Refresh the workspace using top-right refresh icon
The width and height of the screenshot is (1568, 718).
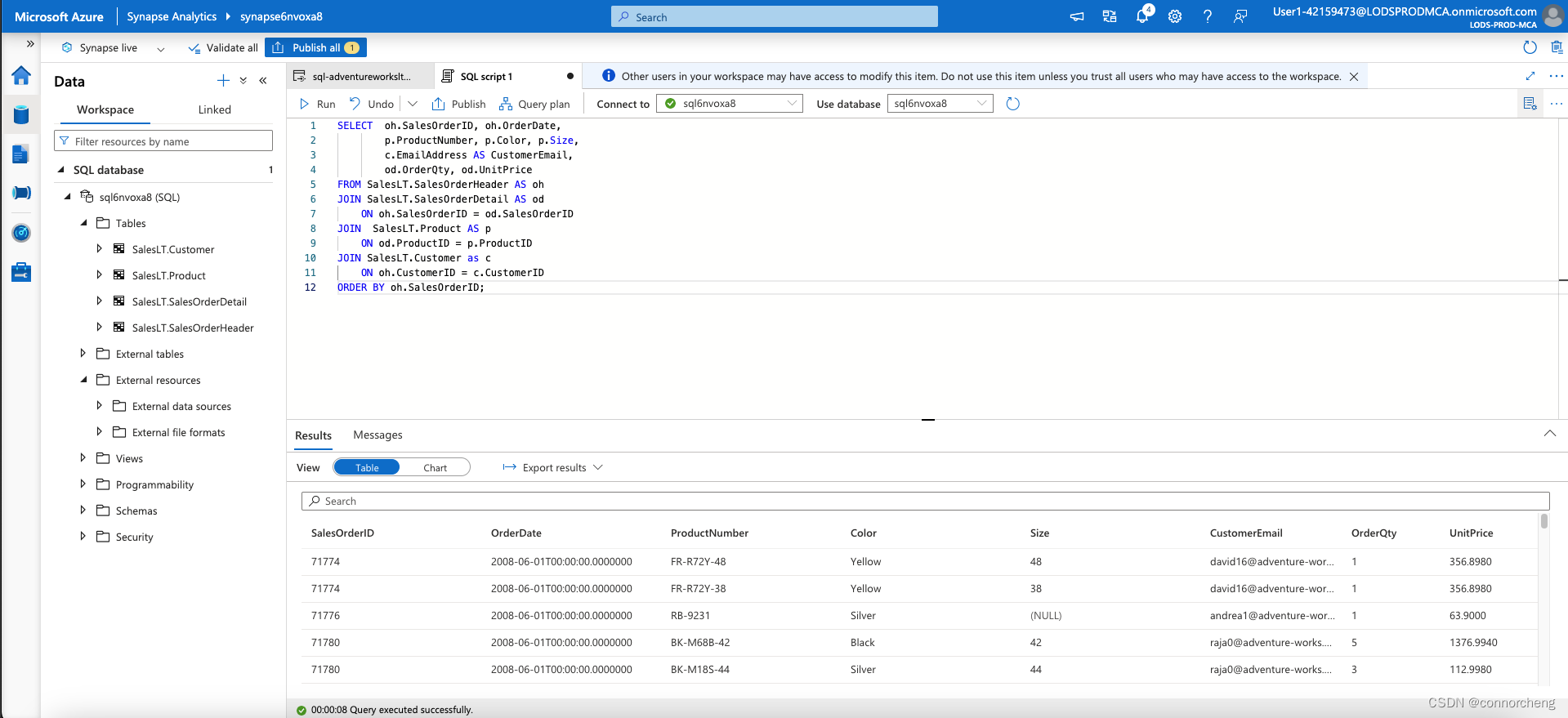pyautogui.click(x=1530, y=47)
